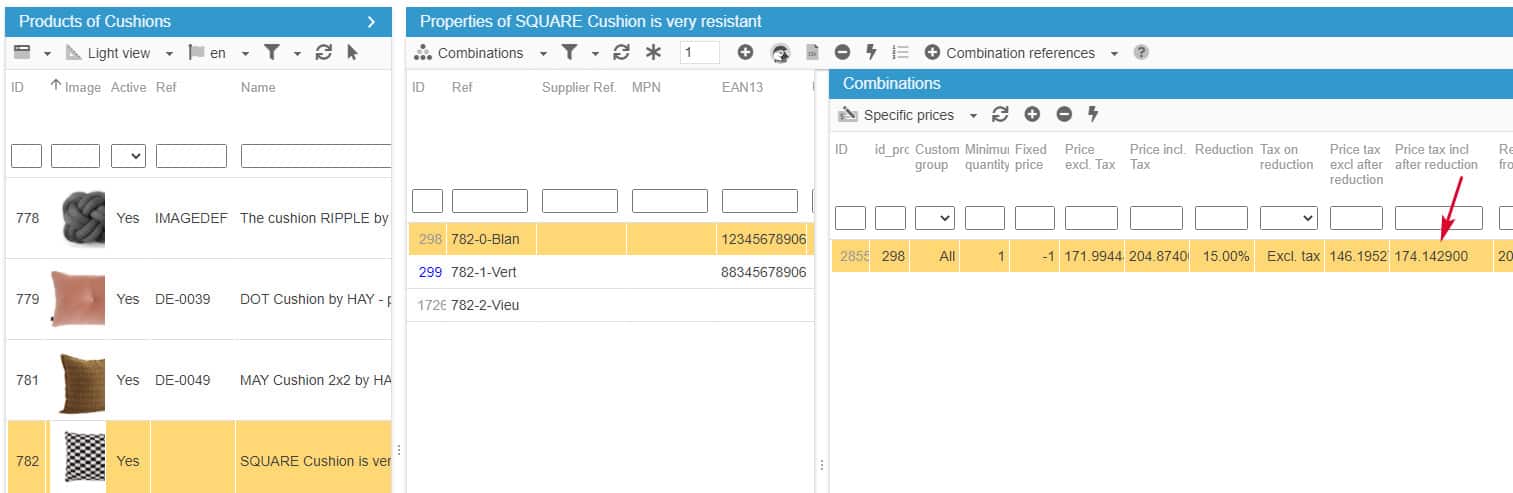The image size is (1513, 493).
Task: Click the help question mark icon
Action: [x=1141, y=53]
